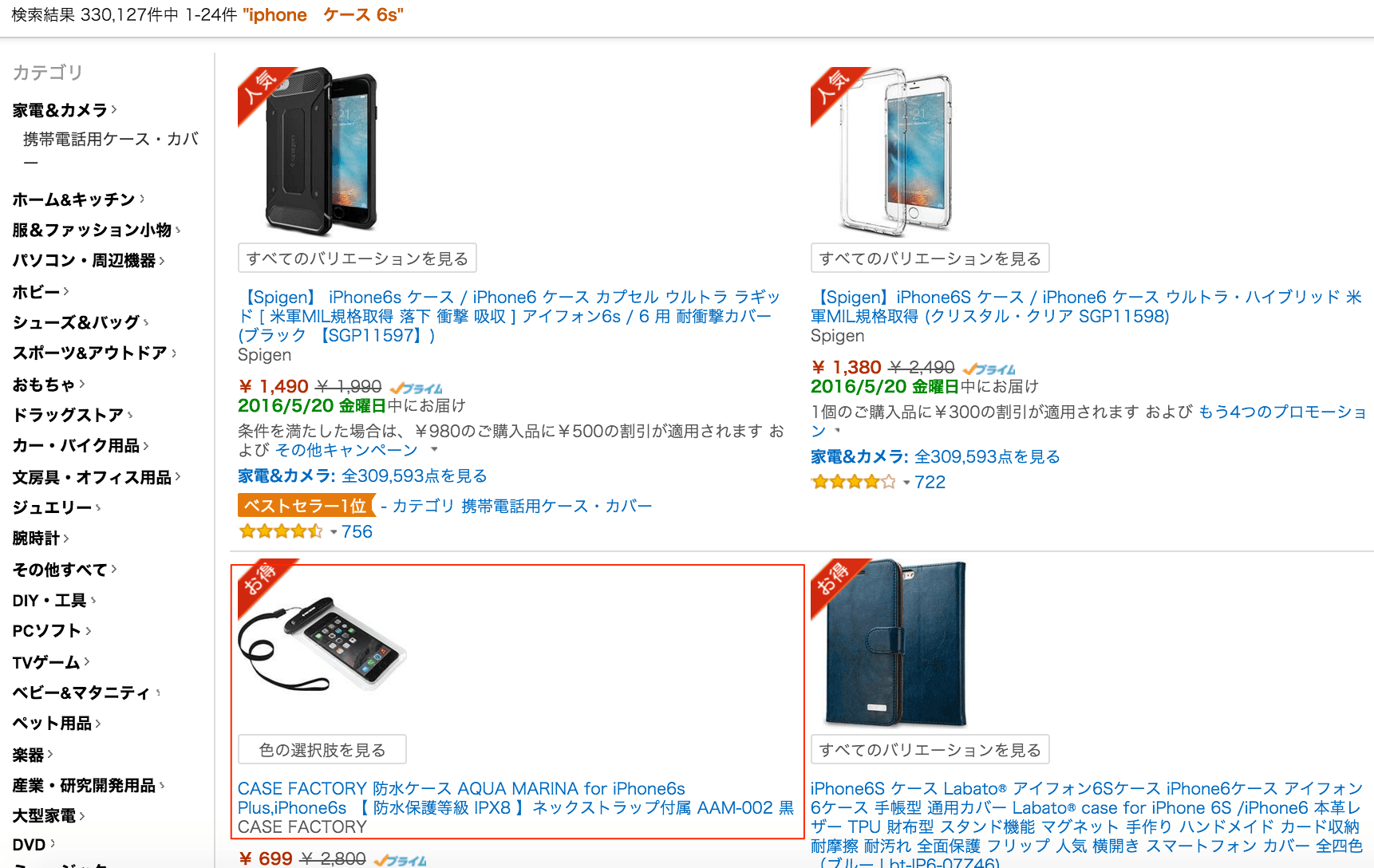Screen dimensions: 1374x868
Task: Click the 色の選択肢を見る button
Action: click(x=322, y=750)
